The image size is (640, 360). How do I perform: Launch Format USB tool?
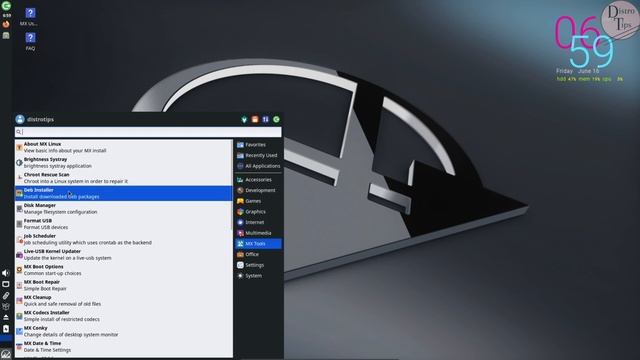(x=124, y=224)
